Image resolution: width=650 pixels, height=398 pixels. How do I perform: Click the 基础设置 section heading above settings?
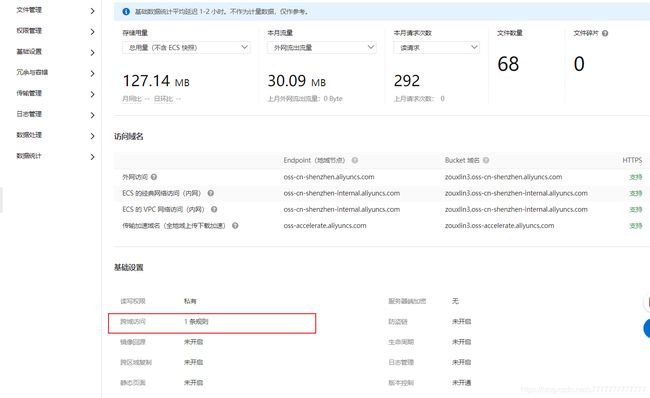tap(129, 267)
